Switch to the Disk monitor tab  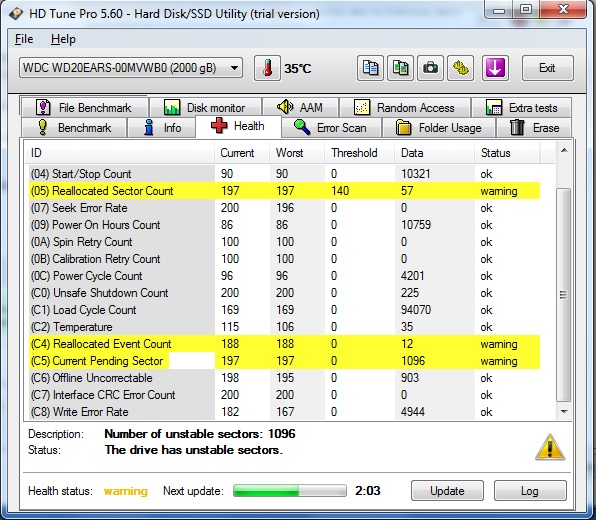click(x=205, y=107)
